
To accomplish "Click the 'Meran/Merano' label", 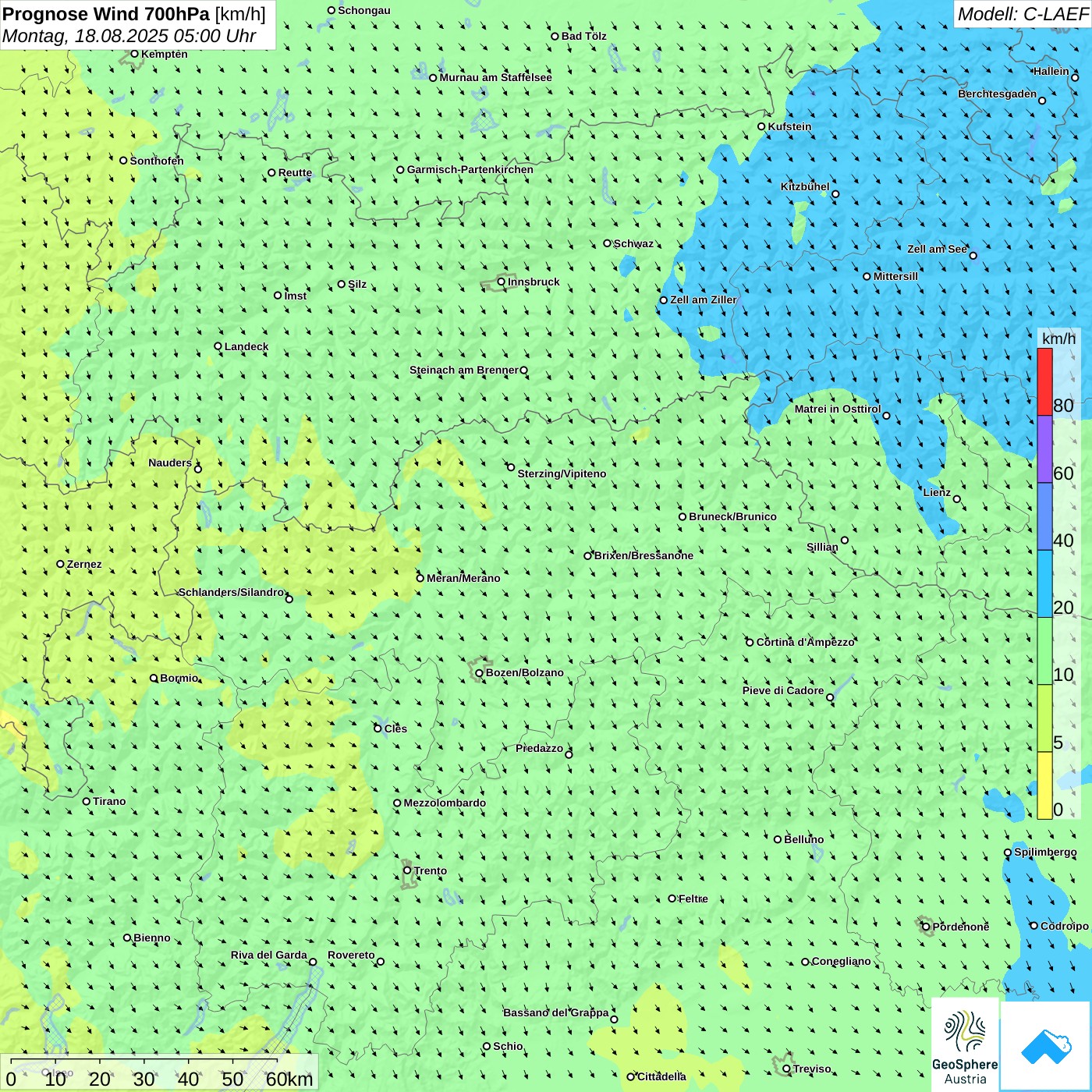I will coord(463,578).
